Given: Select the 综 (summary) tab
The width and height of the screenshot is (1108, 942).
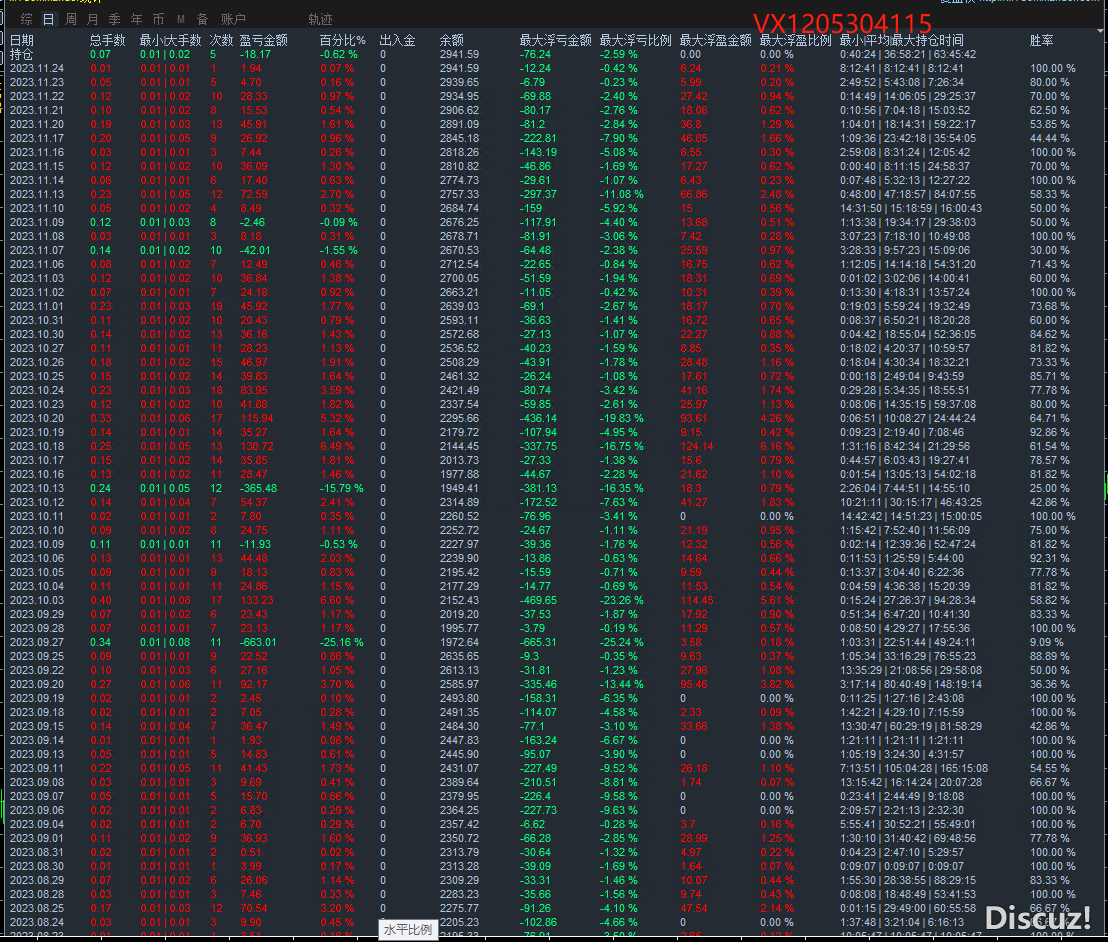Looking at the screenshot, I should 26,19.
